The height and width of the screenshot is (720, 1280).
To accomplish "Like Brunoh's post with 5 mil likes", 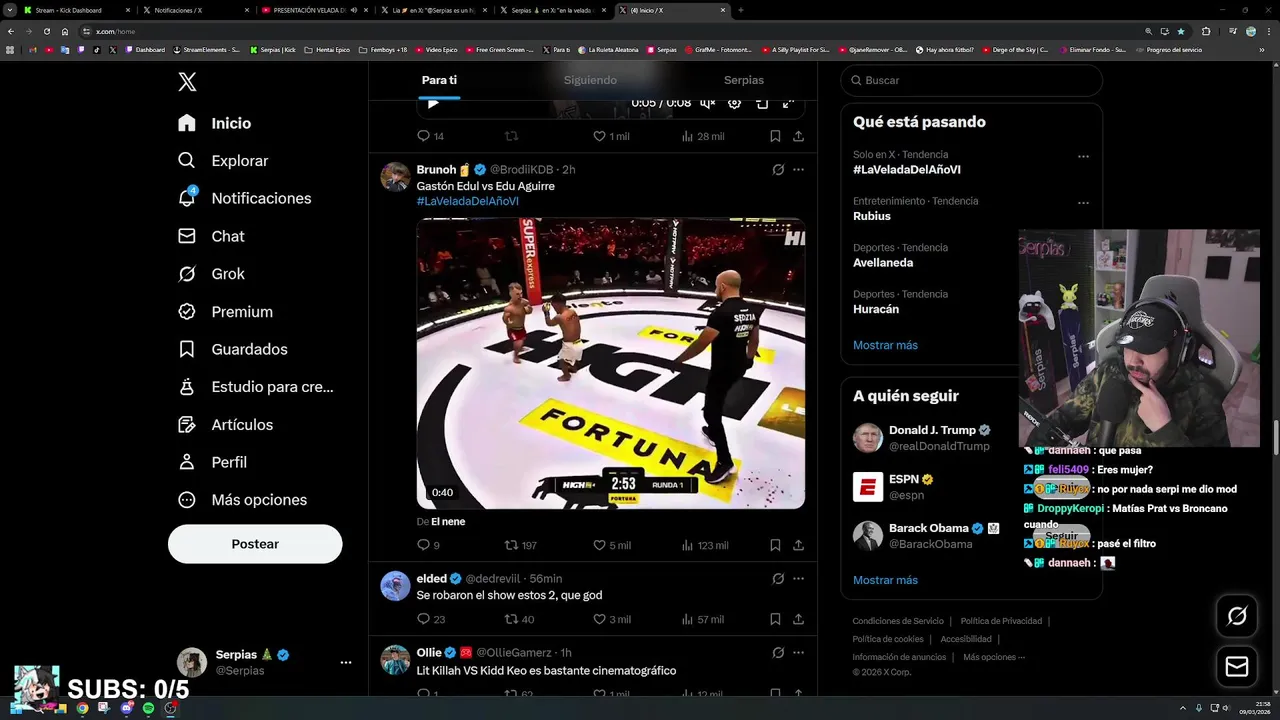I will pos(612,546).
